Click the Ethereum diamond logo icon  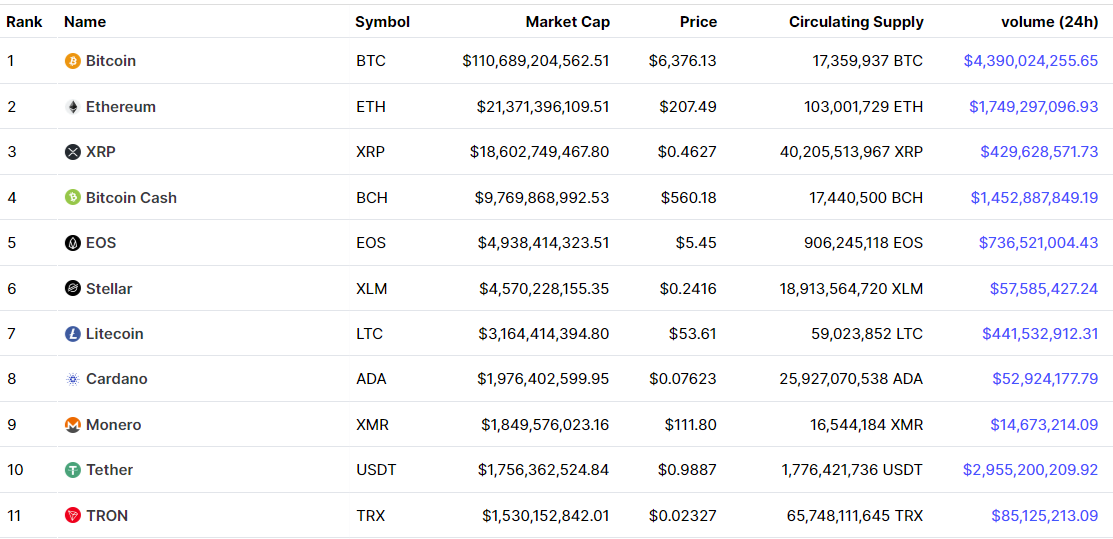(72, 107)
